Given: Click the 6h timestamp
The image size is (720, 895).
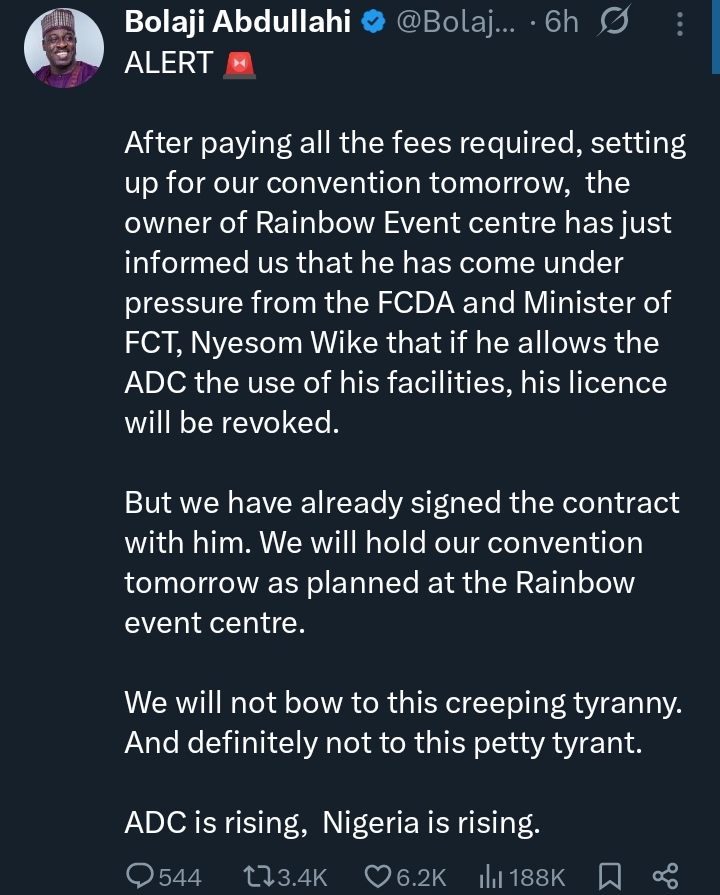Looking at the screenshot, I should coord(561,23).
